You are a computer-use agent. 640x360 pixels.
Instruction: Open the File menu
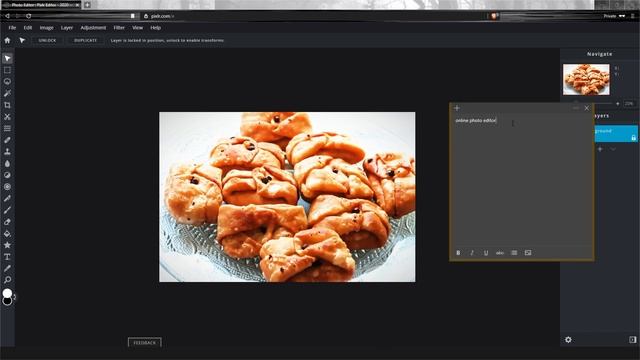[x=12, y=28]
